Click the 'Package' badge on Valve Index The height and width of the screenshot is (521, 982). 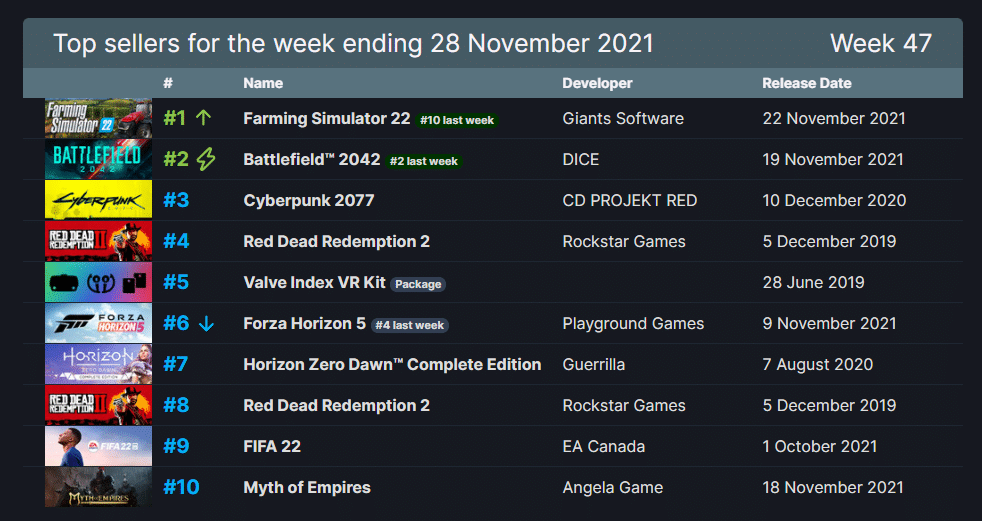418,284
